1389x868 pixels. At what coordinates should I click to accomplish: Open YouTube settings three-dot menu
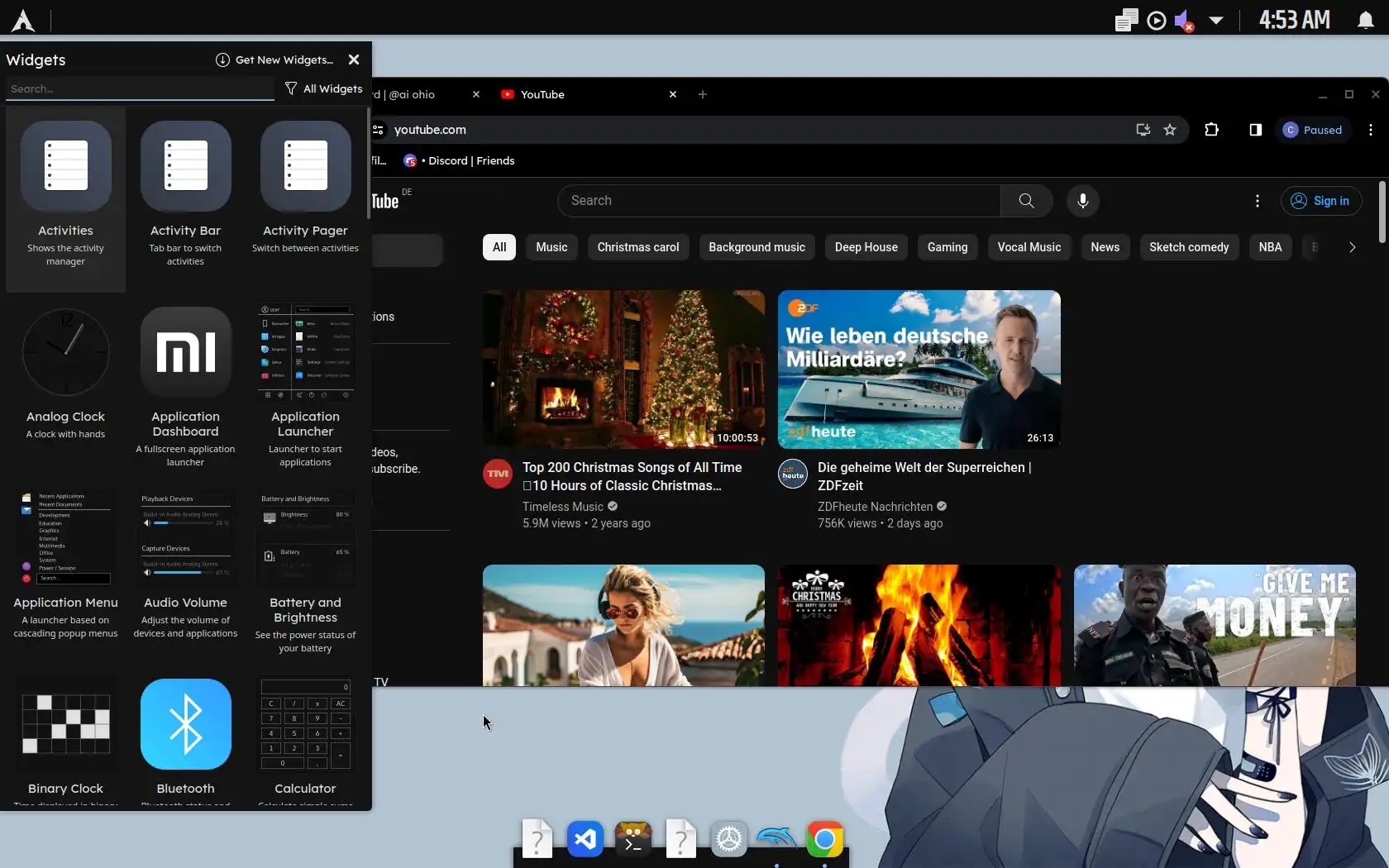(1258, 201)
